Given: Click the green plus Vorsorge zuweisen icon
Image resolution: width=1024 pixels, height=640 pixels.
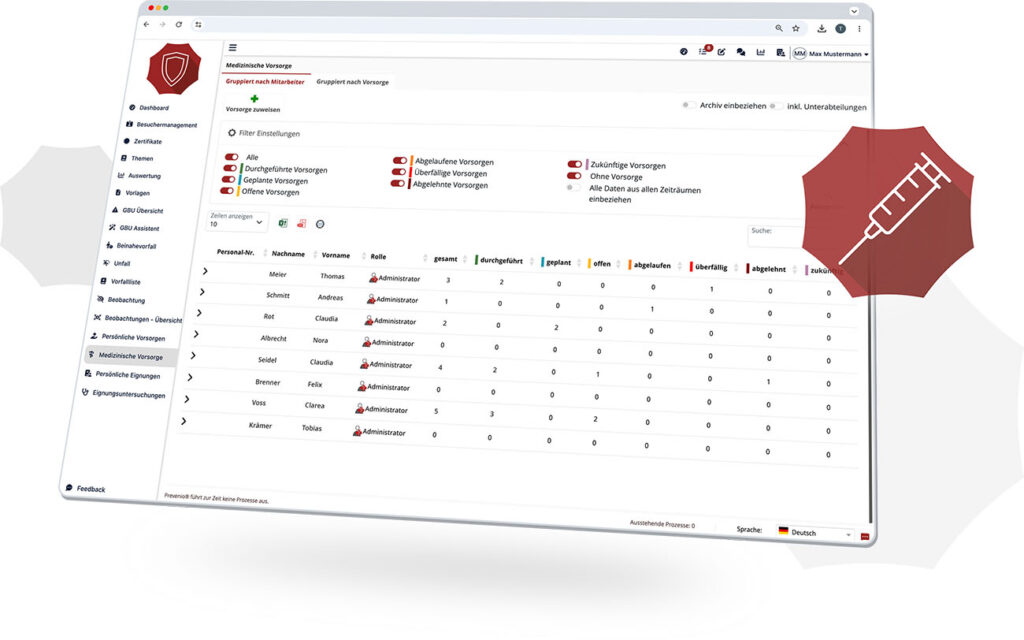Looking at the screenshot, I should [x=254, y=99].
